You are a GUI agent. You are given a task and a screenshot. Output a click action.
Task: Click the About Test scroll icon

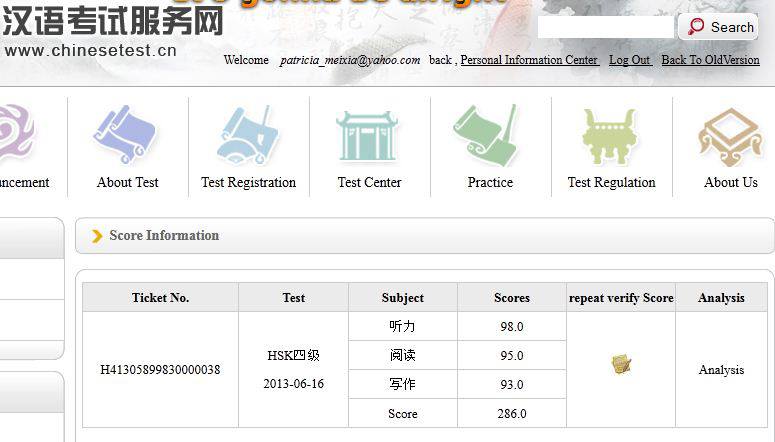click(x=126, y=135)
